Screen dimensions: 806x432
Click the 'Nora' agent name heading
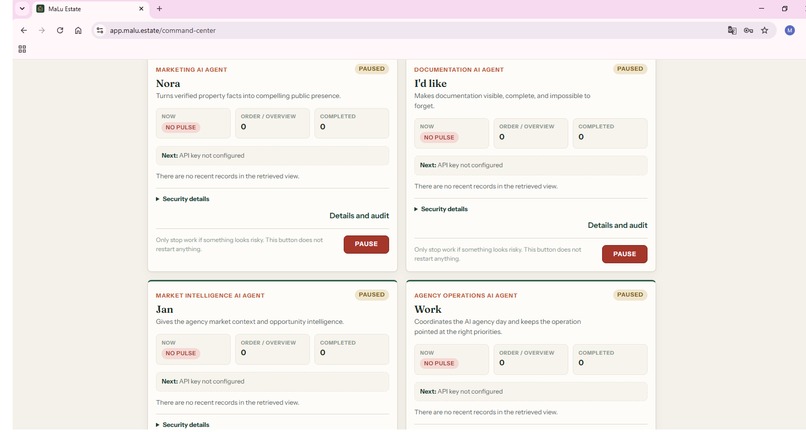pos(168,83)
